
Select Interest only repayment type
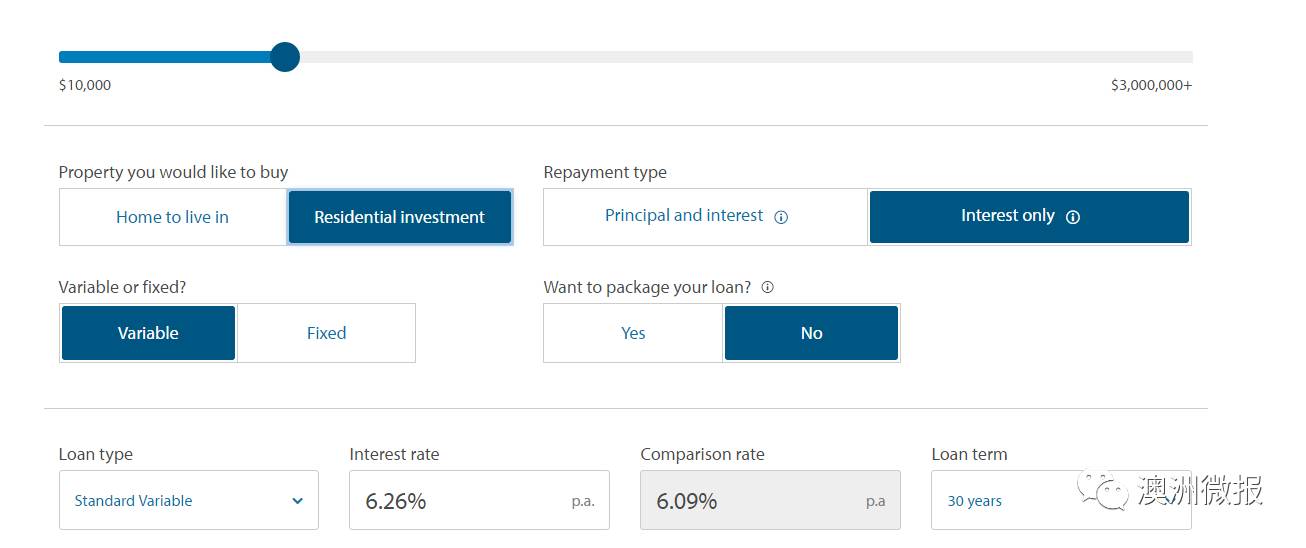point(1008,216)
